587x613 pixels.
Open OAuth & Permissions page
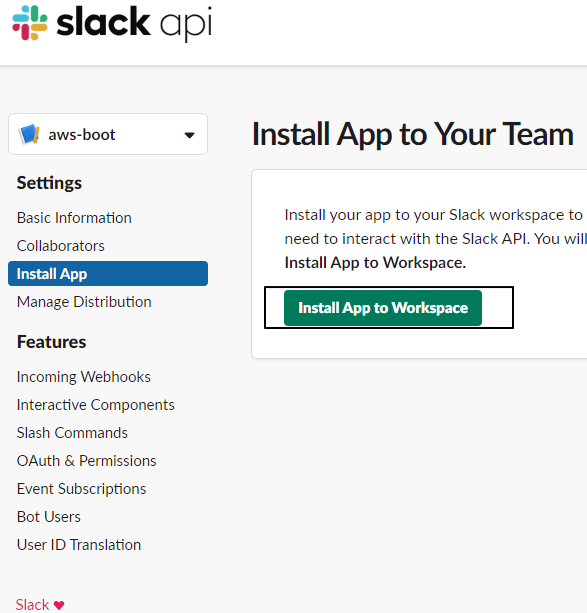[86, 461]
